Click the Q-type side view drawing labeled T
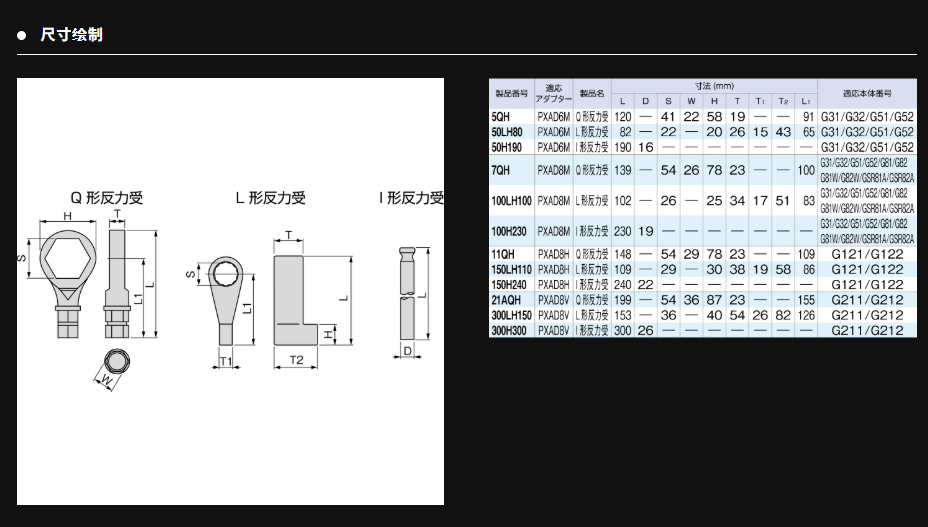The height and width of the screenshot is (527, 928). 119,275
